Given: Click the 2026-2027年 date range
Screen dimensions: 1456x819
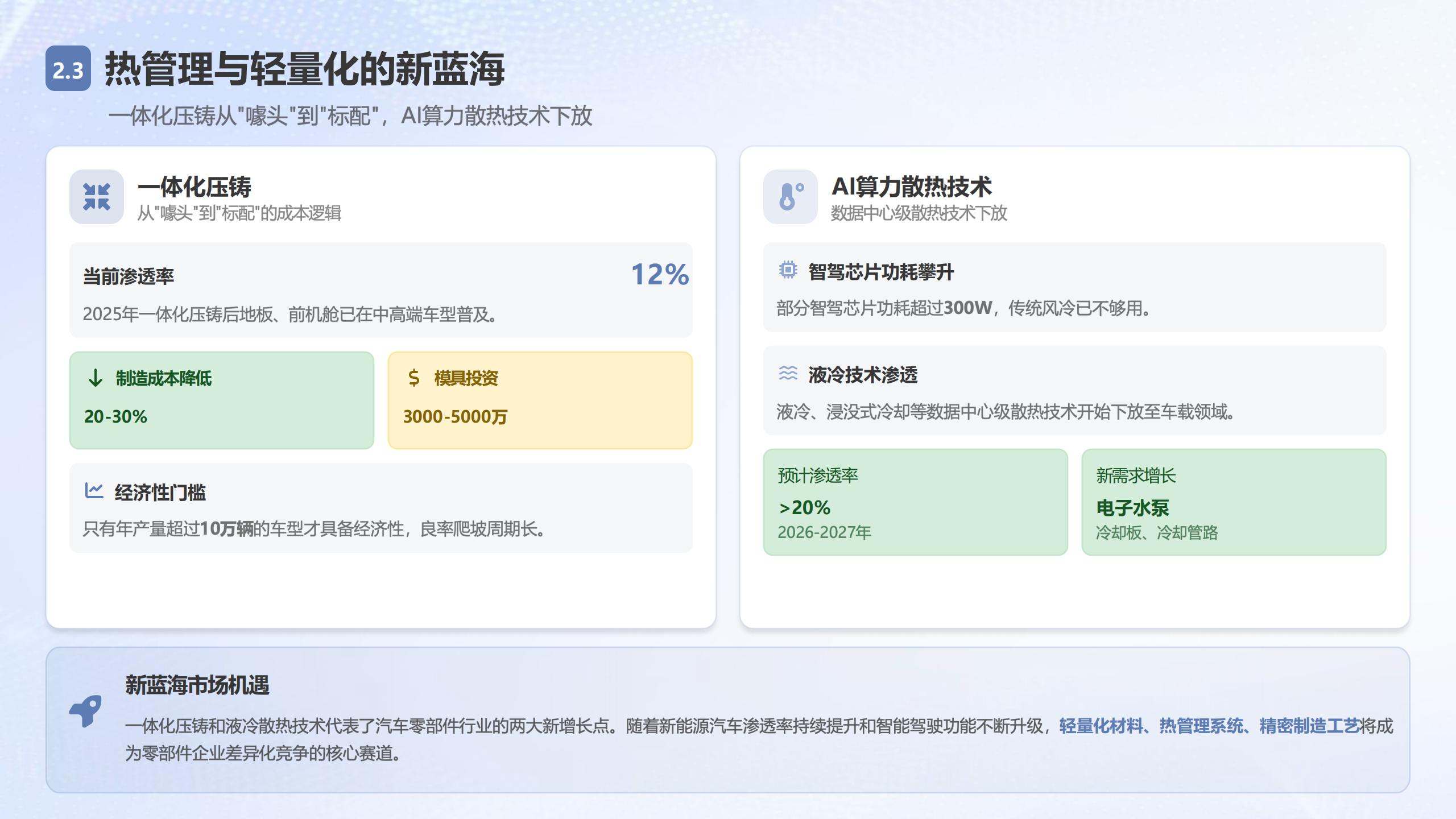Looking at the screenshot, I should [824, 532].
